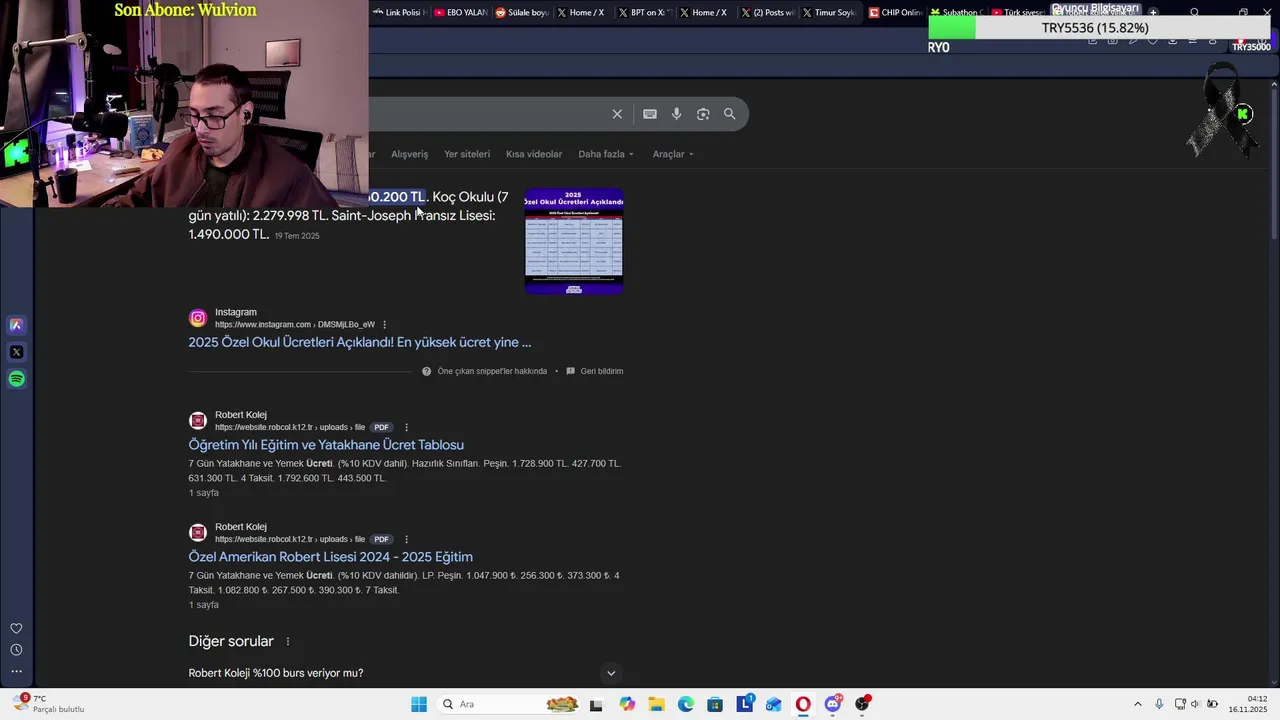Click the magnifier search icon in search bar

point(730,114)
